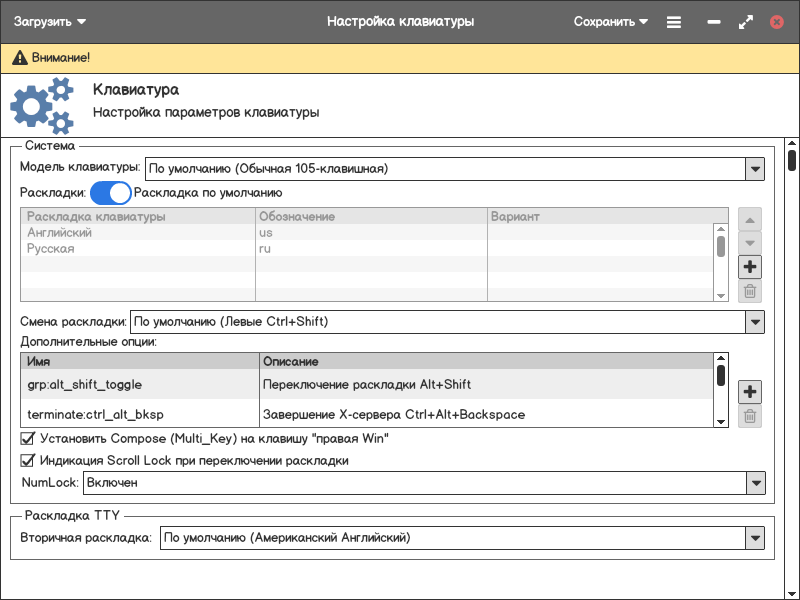The image size is (800, 600).
Task: Move layout up with the arrow button
Action: 750,219
